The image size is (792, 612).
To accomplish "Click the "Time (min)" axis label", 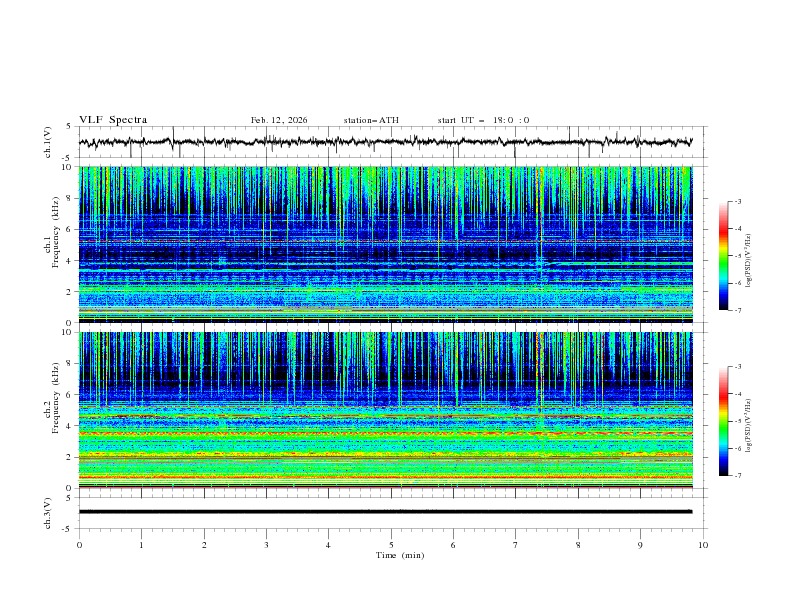I will [x=400, y=555].
